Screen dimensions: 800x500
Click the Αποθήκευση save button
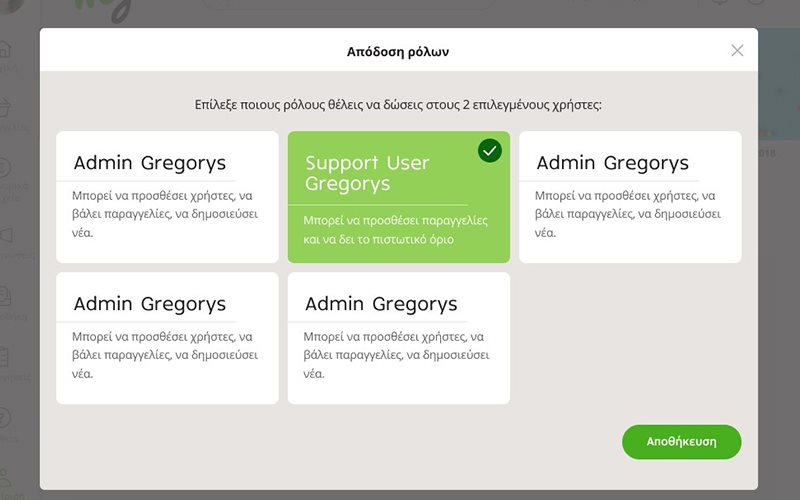[x=681, y=441]
